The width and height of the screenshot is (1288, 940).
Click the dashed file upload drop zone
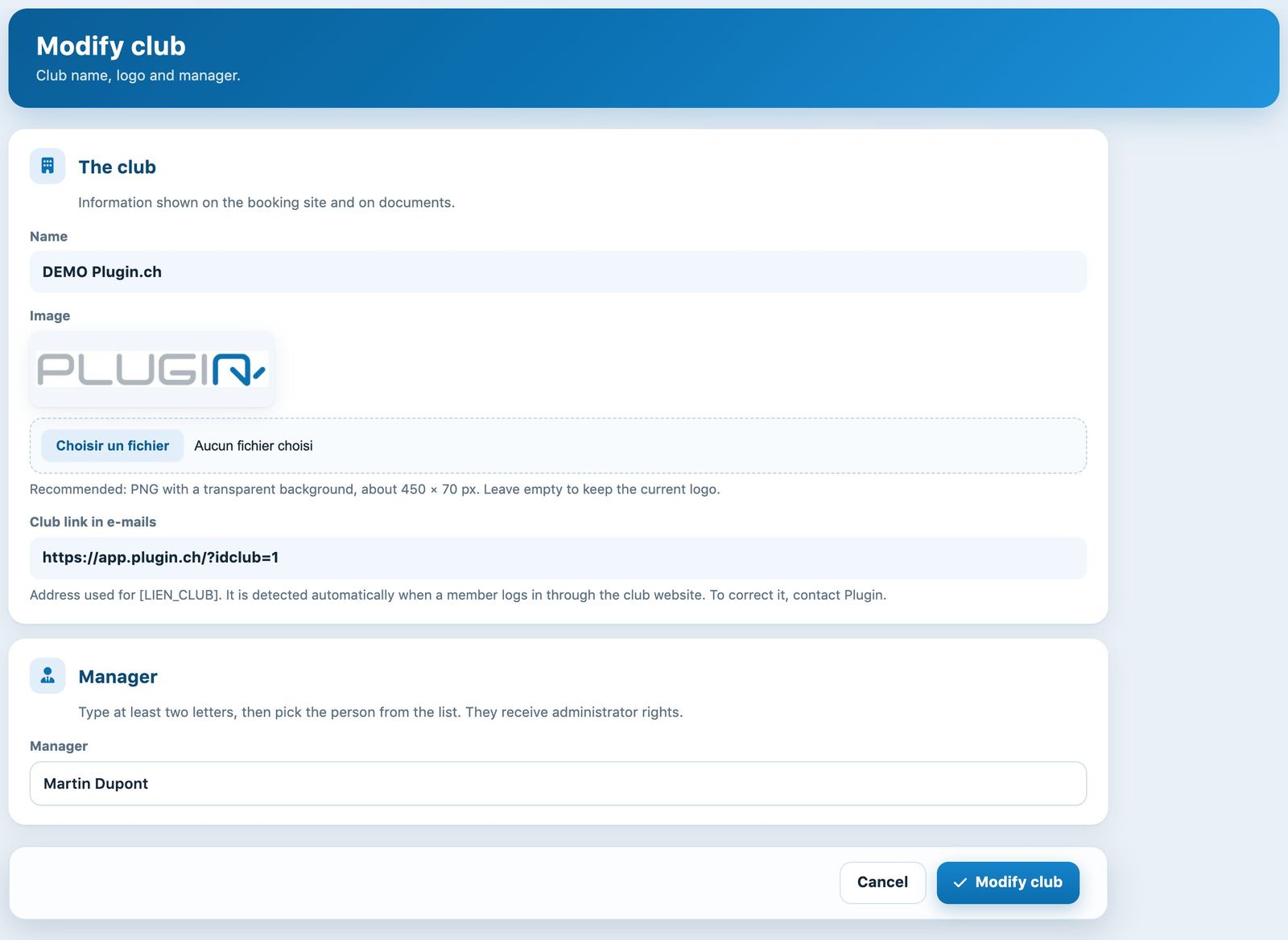(558, 446)
